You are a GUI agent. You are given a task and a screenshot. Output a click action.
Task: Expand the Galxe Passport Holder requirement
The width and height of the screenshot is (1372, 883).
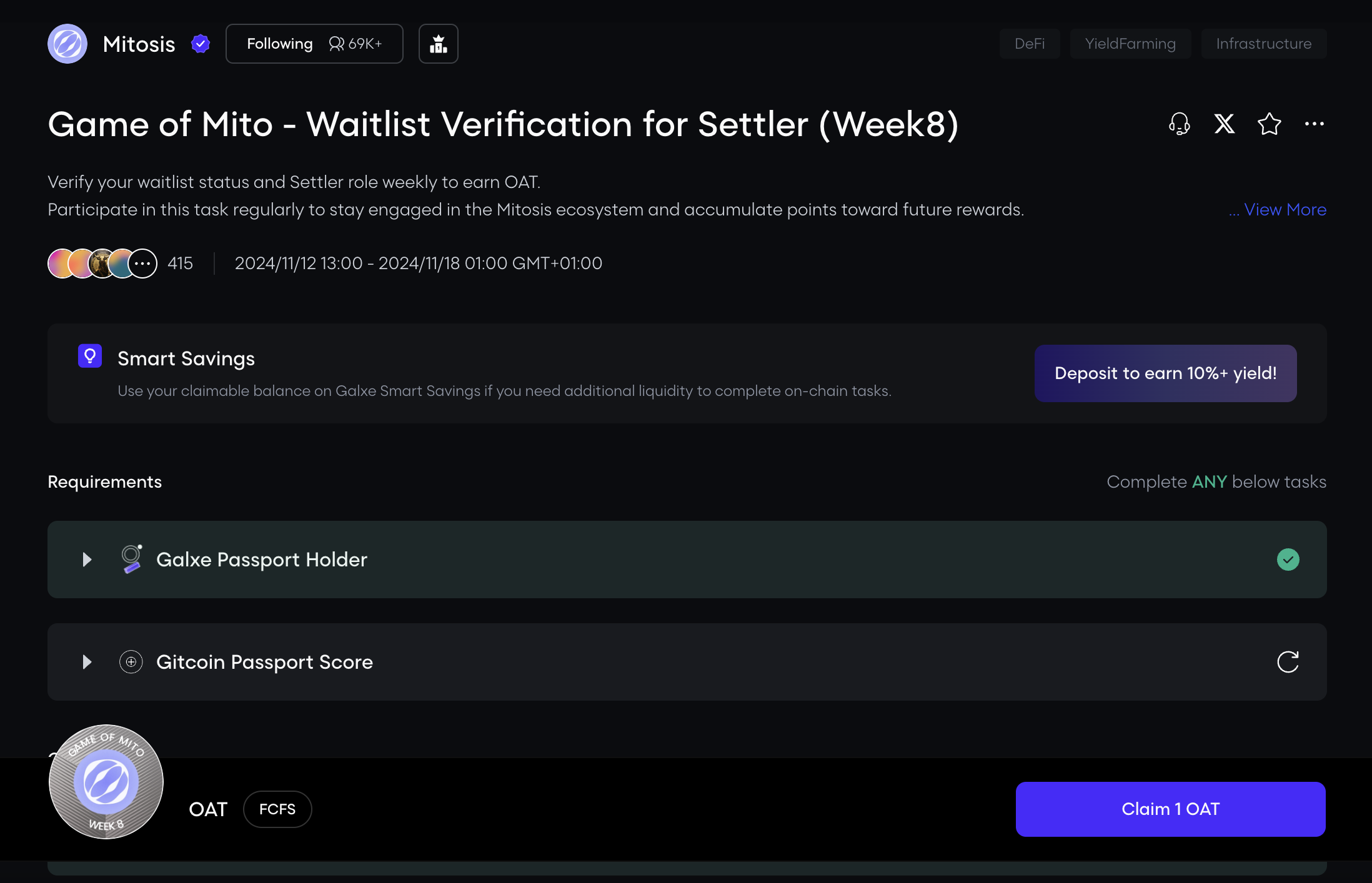tap(87, 560)
